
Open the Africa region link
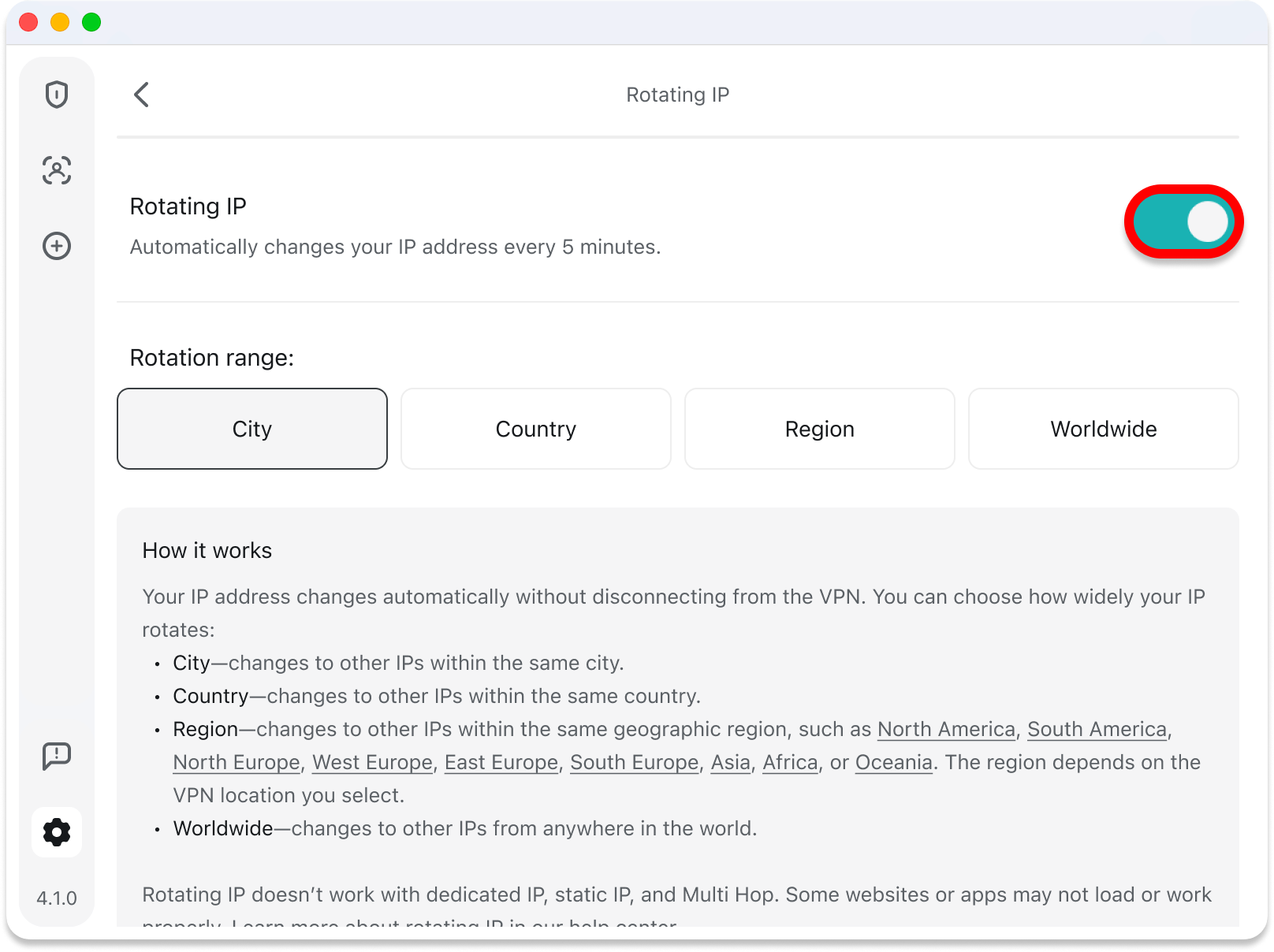[790, 763]
